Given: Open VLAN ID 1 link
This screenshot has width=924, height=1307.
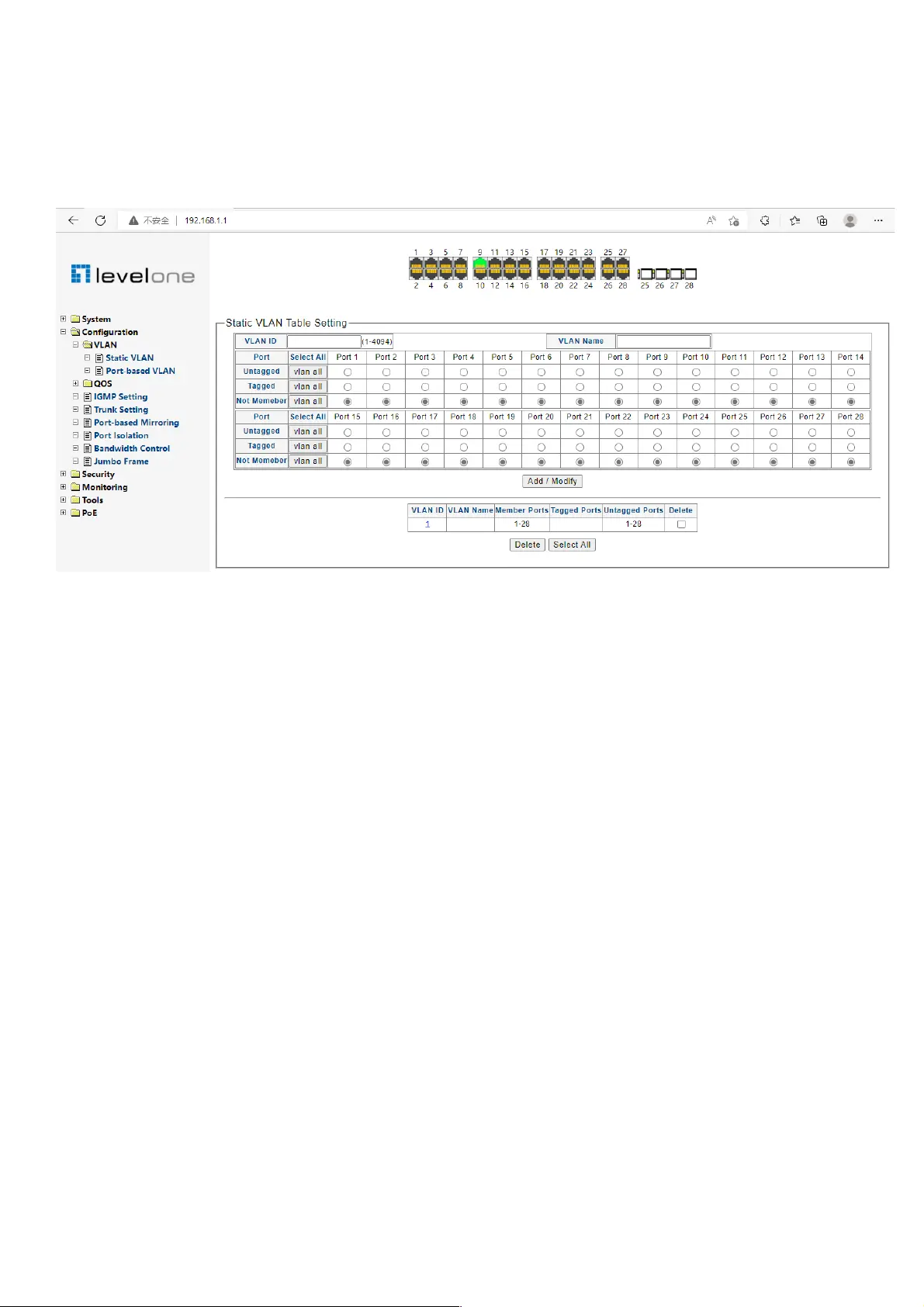Looking at the screenshot, I should 427,524.
